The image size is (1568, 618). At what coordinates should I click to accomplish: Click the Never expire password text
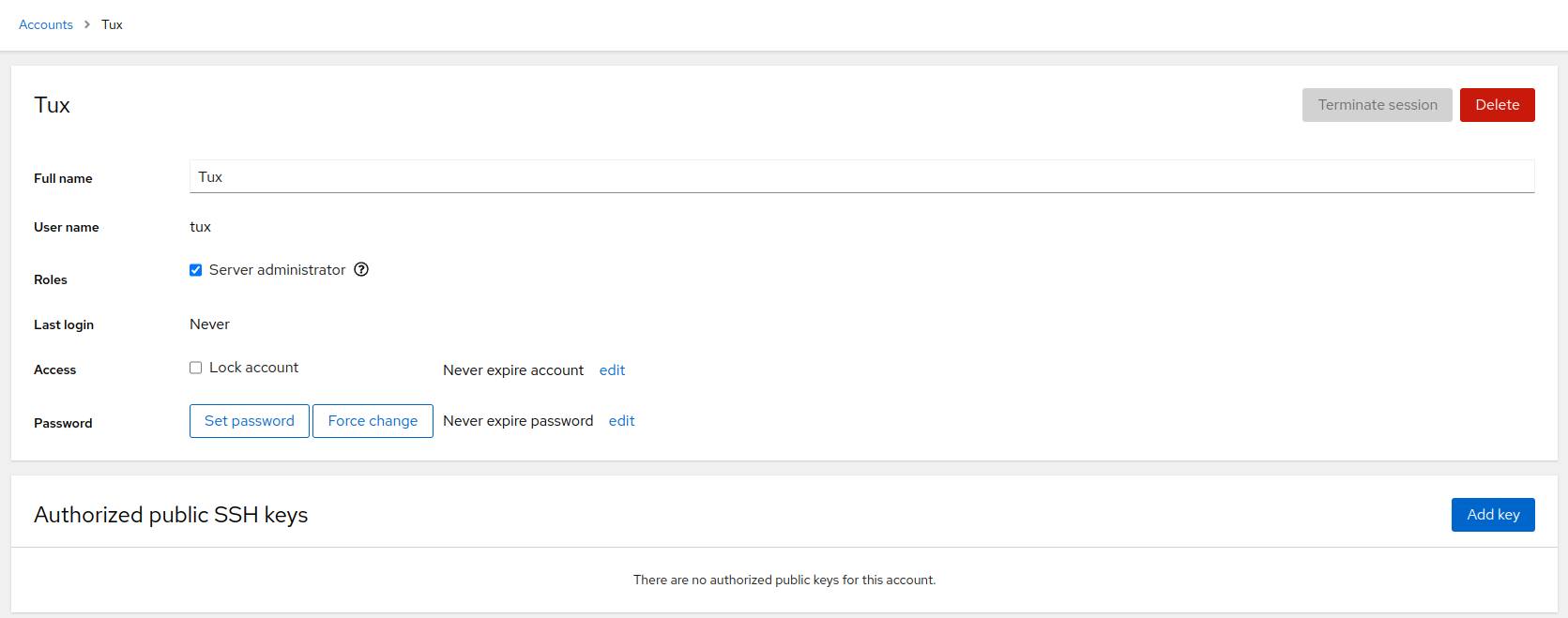(x=518, y=421)
